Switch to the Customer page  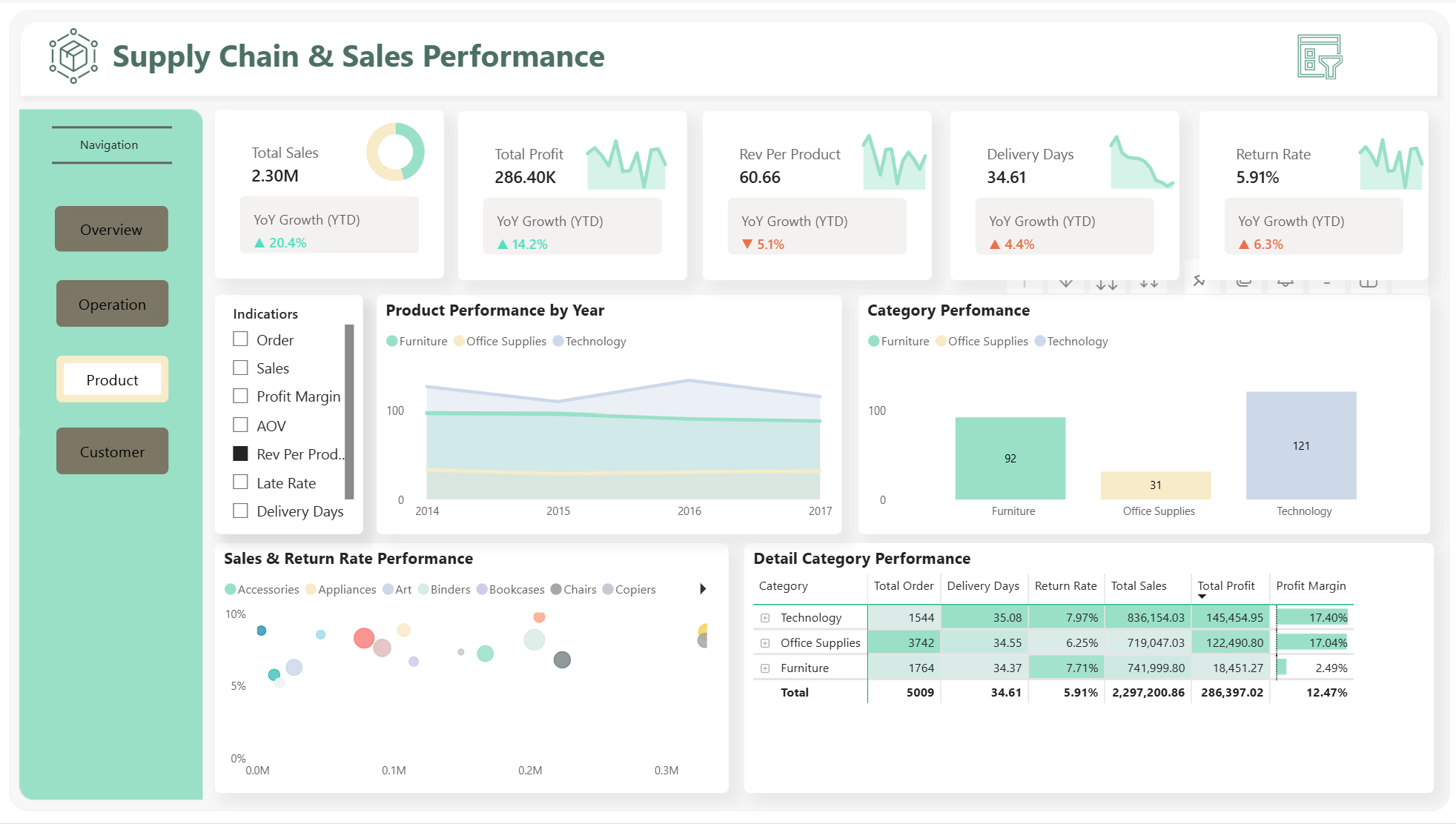[112, 451]
